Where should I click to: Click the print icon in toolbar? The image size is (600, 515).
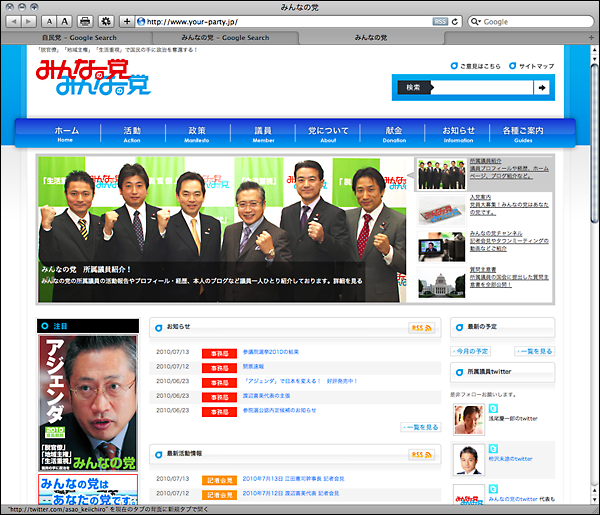click(85, 21)
